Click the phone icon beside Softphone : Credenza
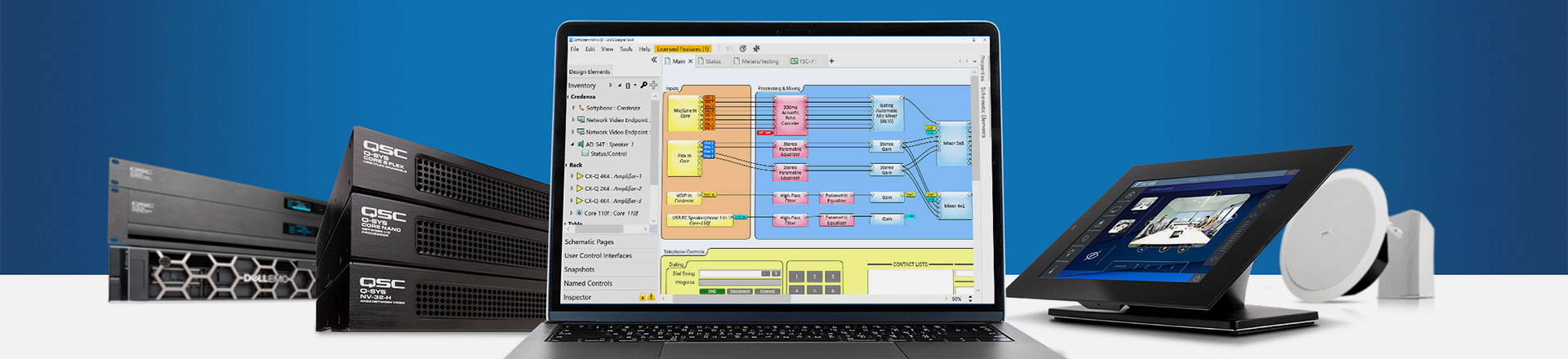 [581, 108]
